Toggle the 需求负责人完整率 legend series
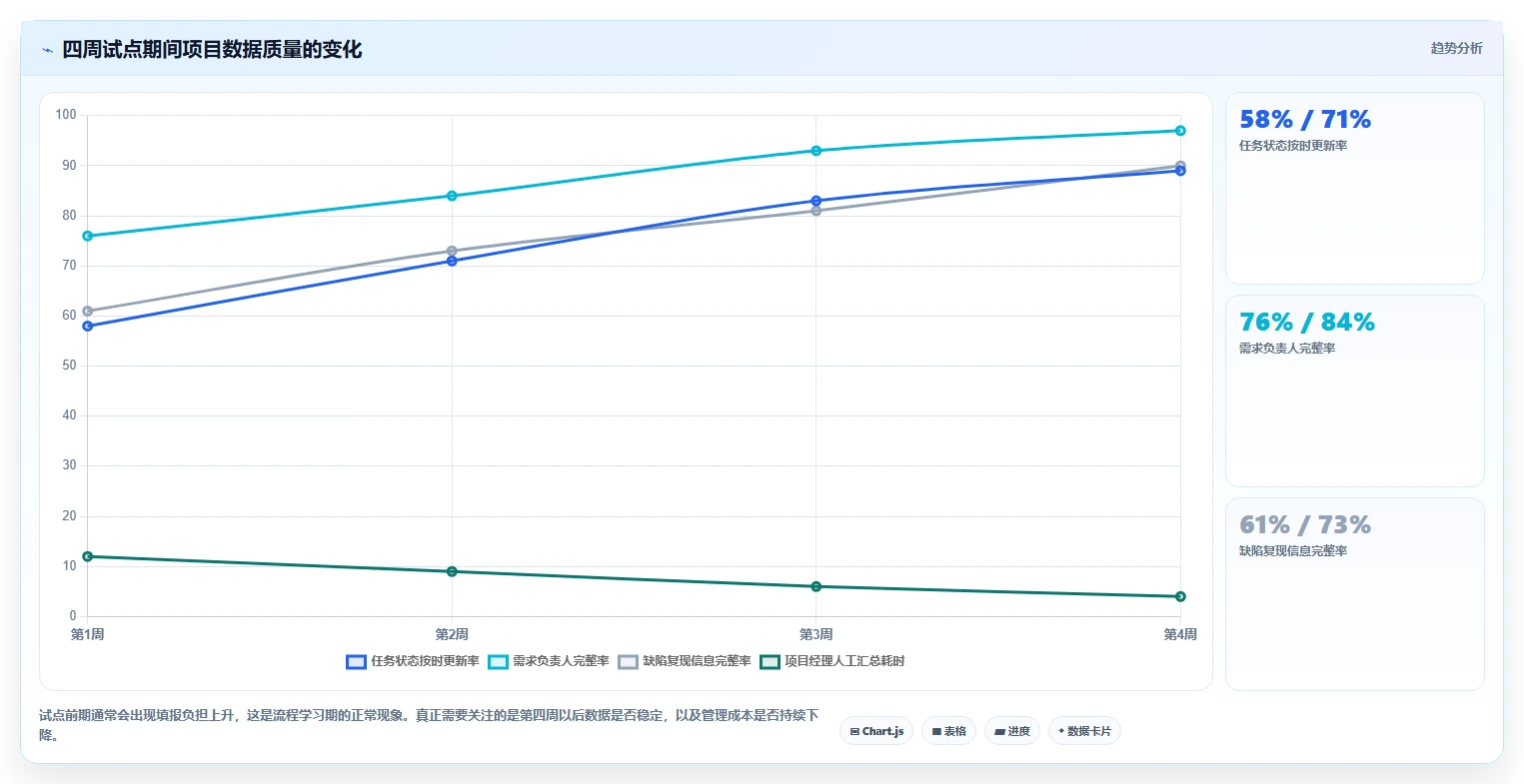This screenshot has width=1524, height=784. coord(549,661)
